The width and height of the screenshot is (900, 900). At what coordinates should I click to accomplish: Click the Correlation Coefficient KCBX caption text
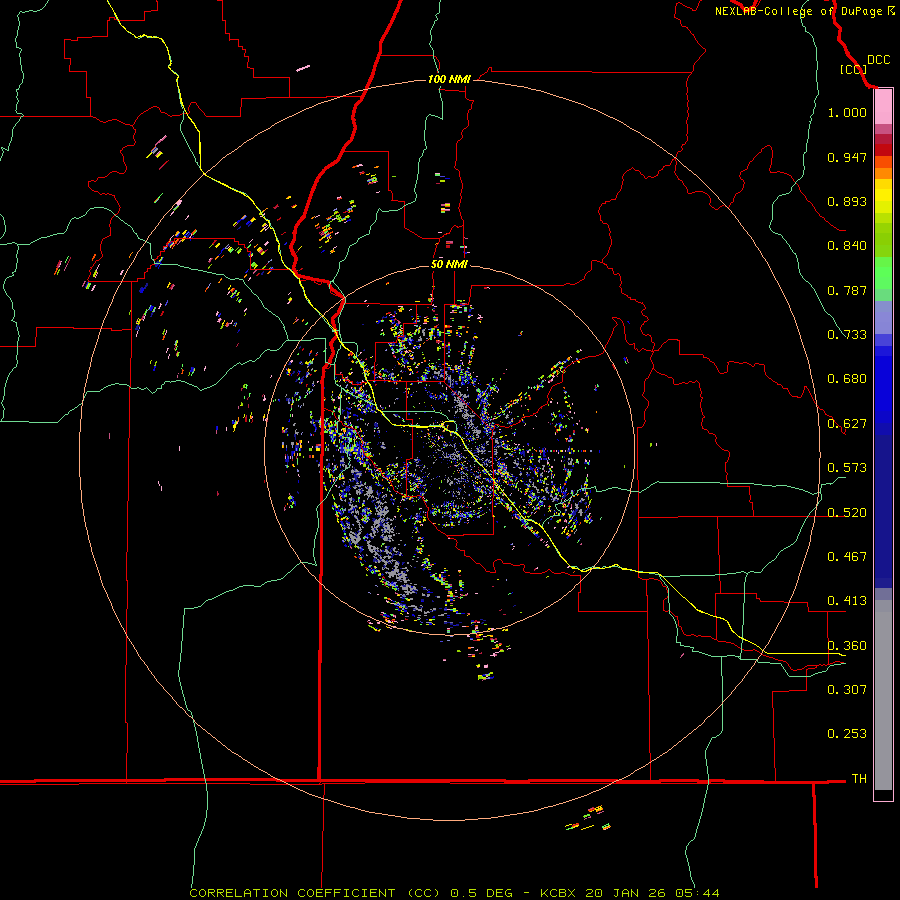click(x=454, y=893)
